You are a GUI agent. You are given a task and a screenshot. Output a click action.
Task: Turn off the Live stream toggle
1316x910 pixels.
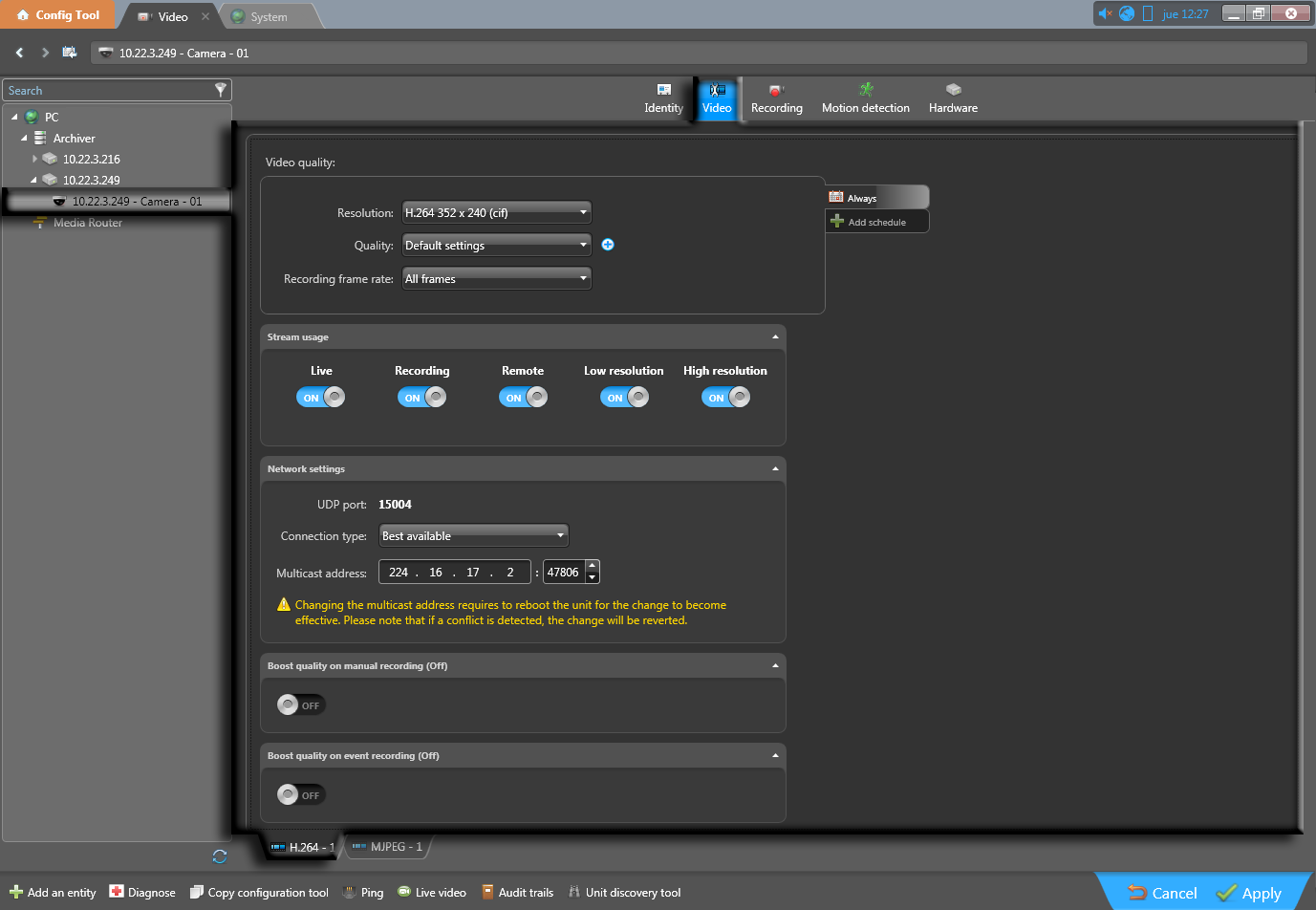point(321,398)
